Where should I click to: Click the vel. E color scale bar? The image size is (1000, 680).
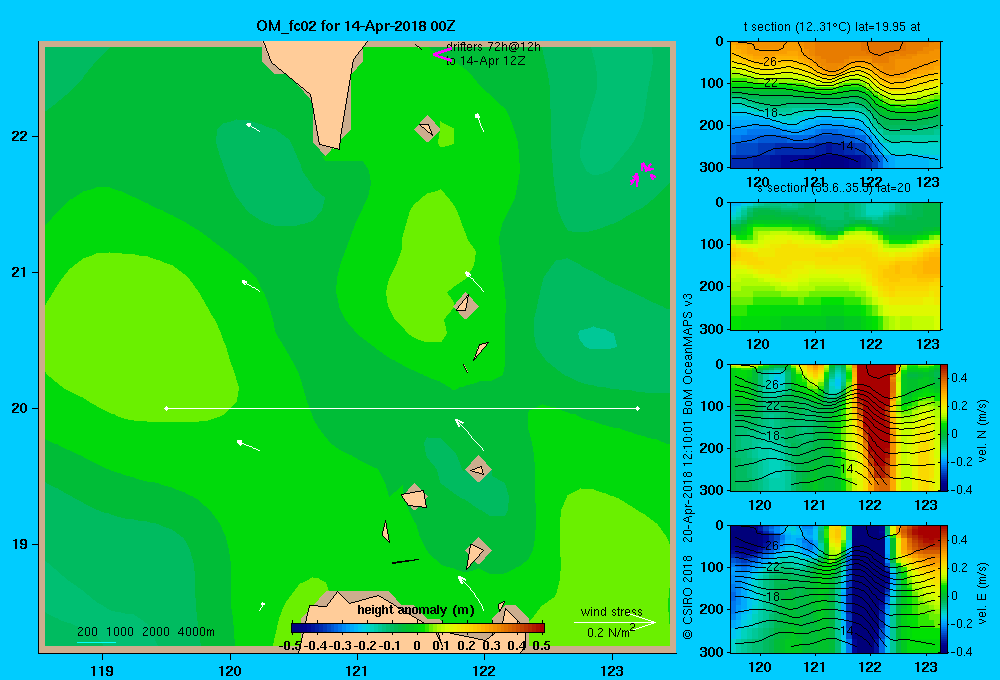pos(944,589)
